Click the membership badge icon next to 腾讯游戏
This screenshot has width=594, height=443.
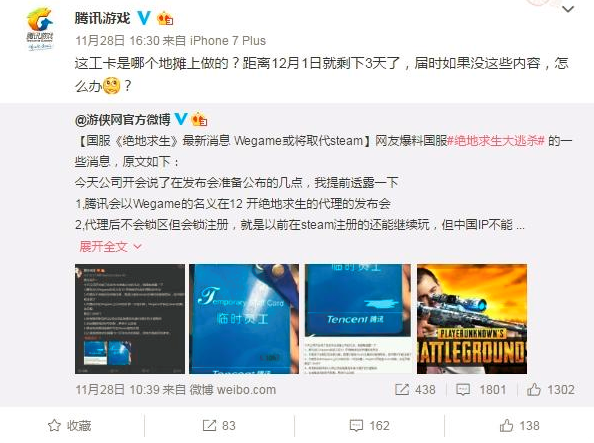pyautogui.click(x=165, y=18)
